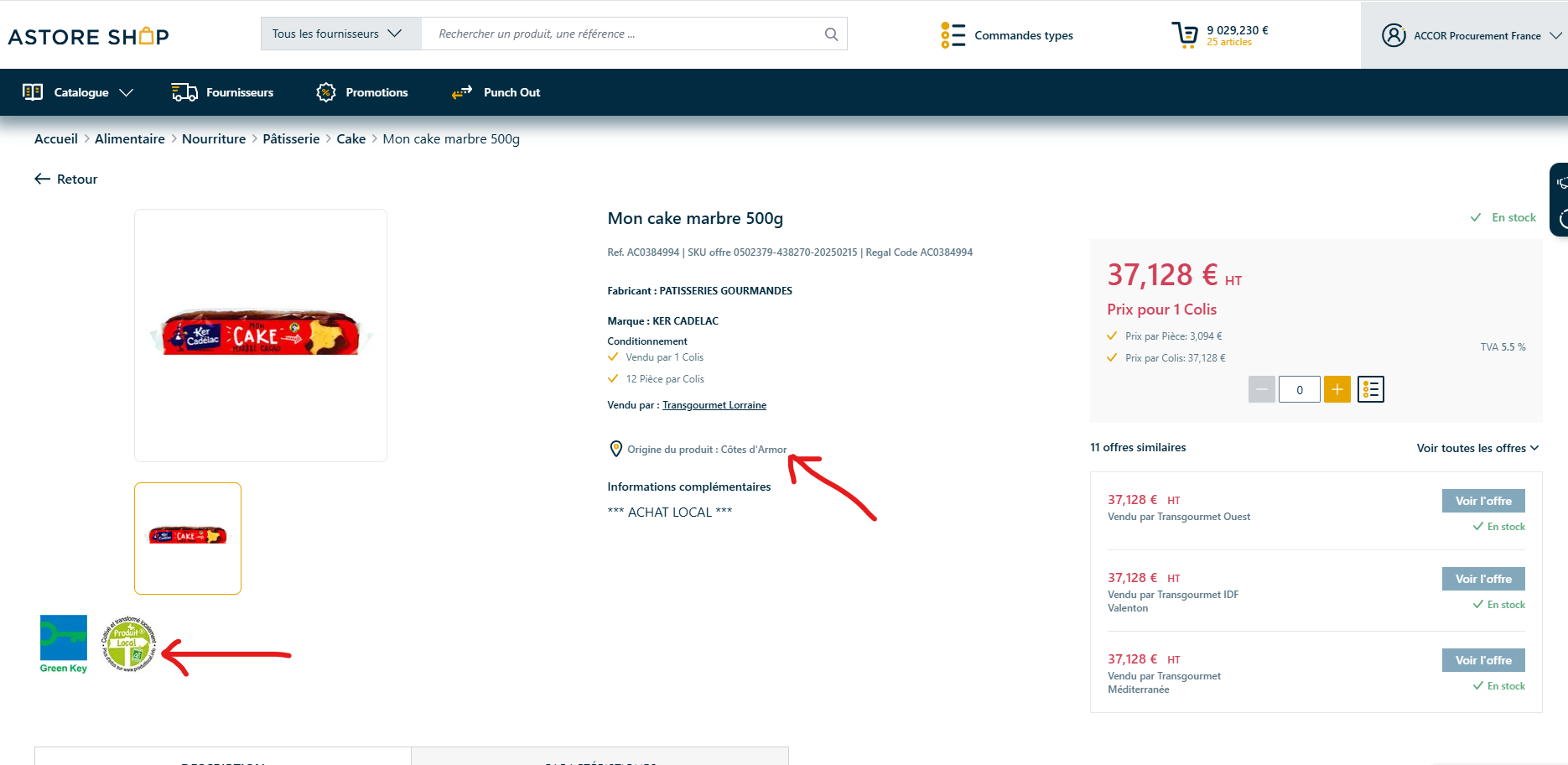1568x765 pixels.
Task: Decrease quantity with the minus button
Action: point(1262,389)
